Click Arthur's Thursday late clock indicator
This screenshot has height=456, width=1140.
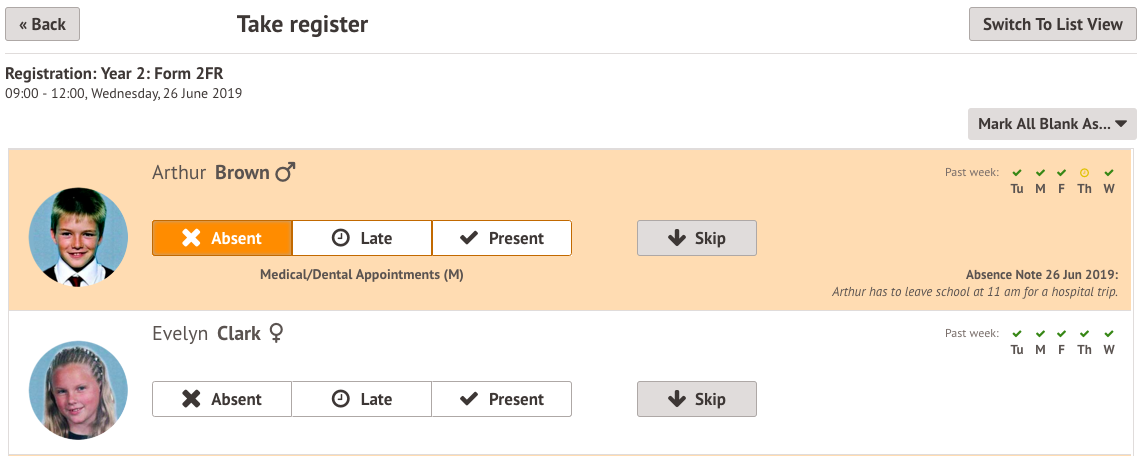click(1084, 173)
